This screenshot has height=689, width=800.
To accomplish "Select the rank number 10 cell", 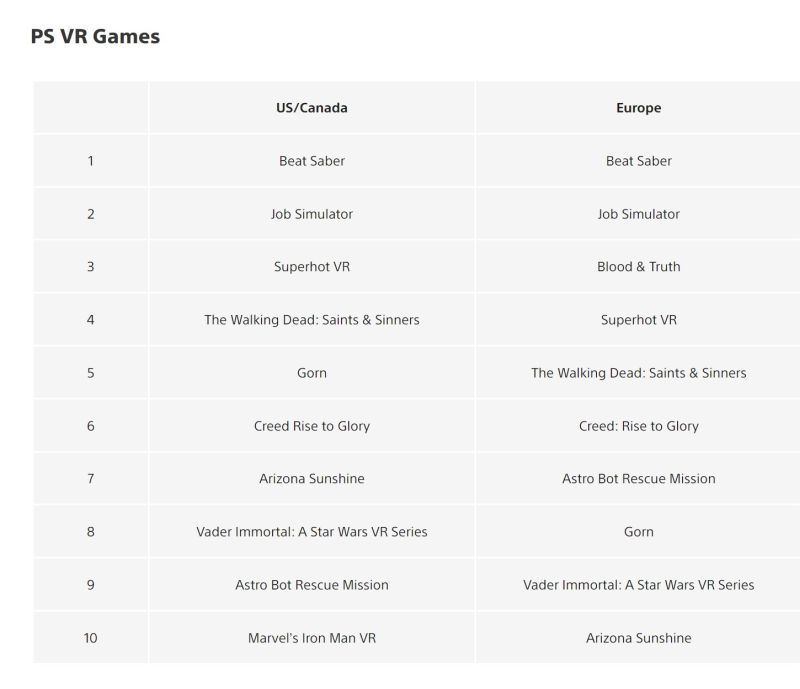I will [x=91, y=638].
